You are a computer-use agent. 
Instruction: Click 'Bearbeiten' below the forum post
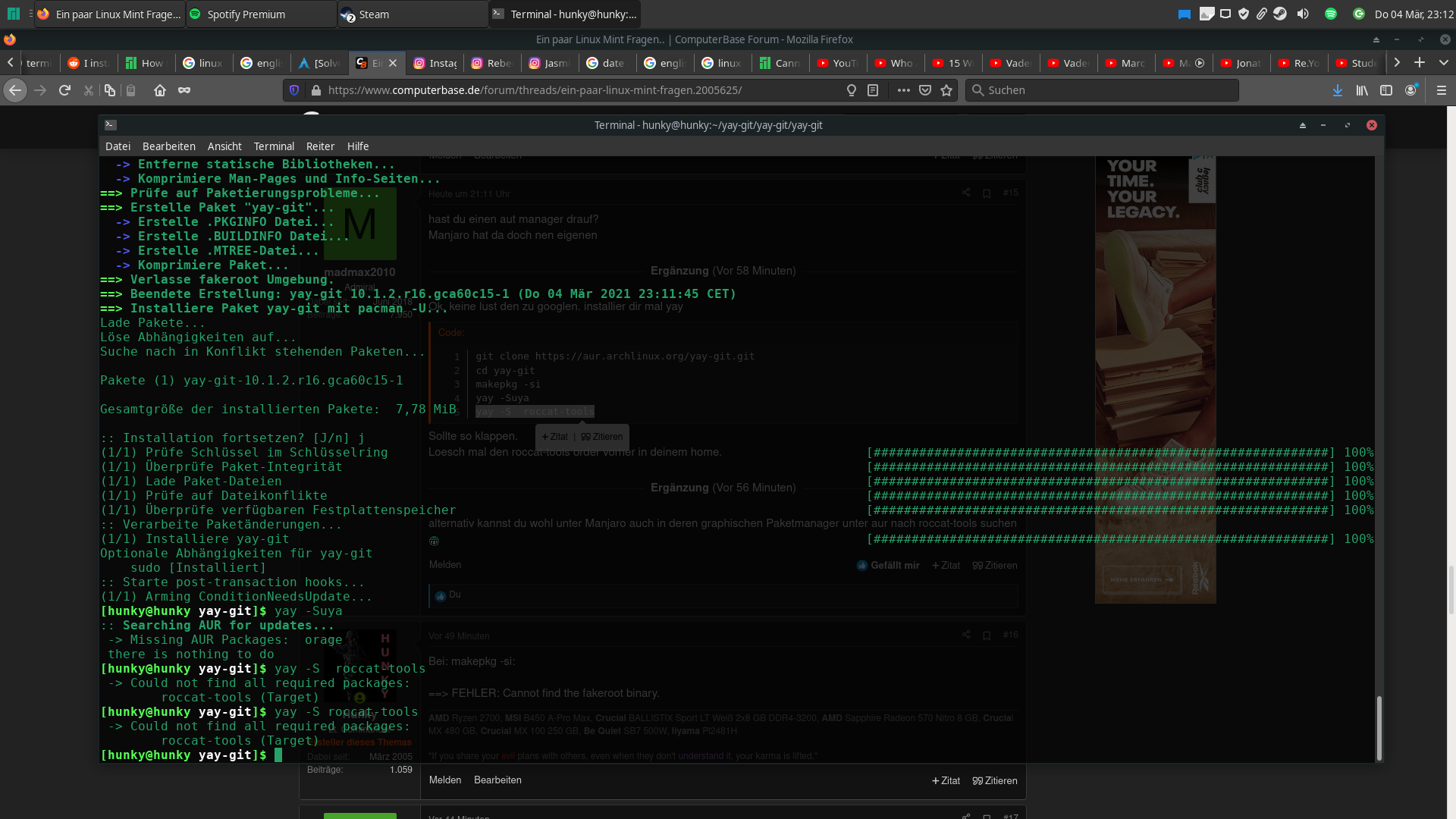497,780
